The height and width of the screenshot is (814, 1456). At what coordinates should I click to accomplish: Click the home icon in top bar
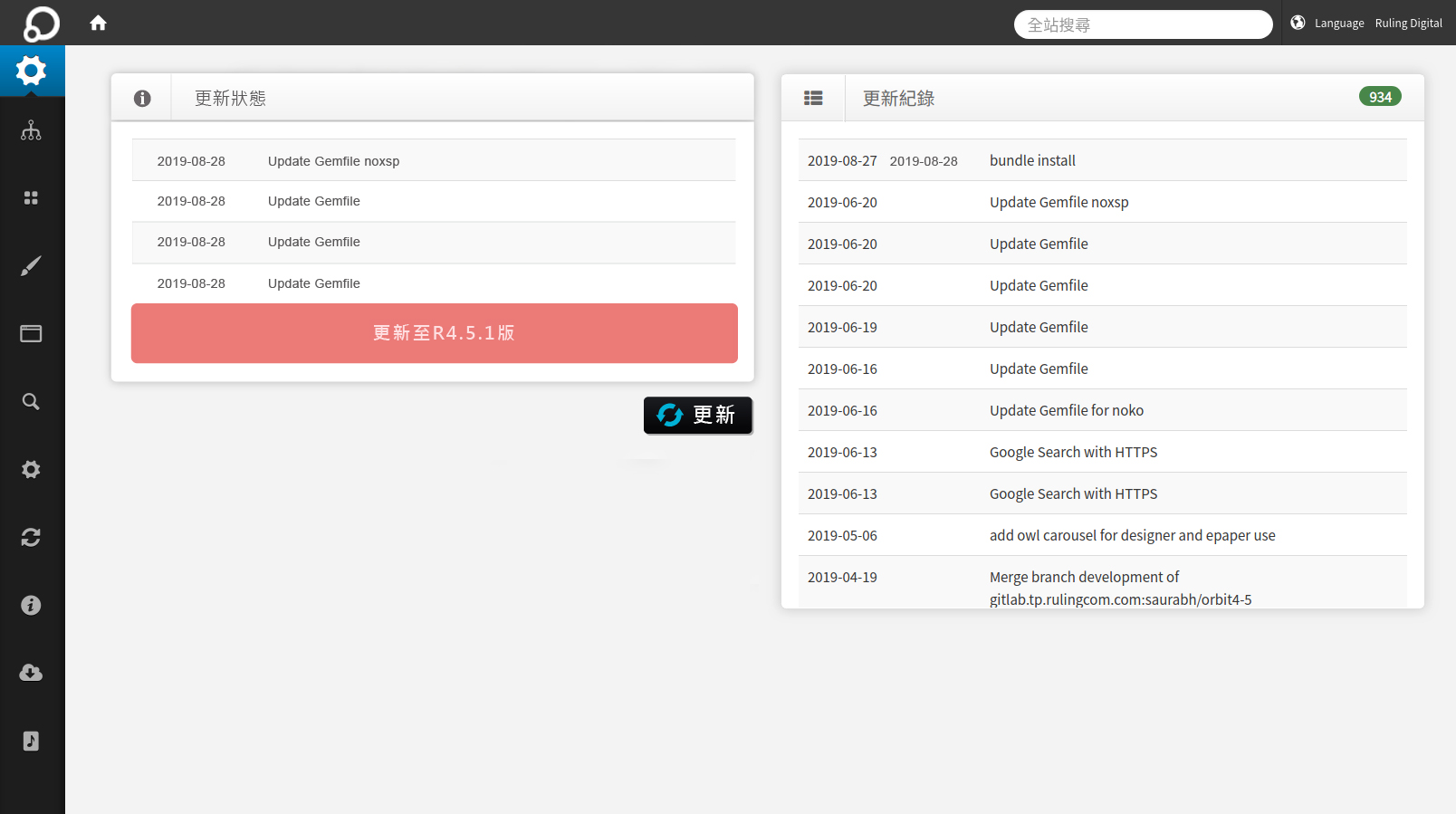(x=98, y=23)
